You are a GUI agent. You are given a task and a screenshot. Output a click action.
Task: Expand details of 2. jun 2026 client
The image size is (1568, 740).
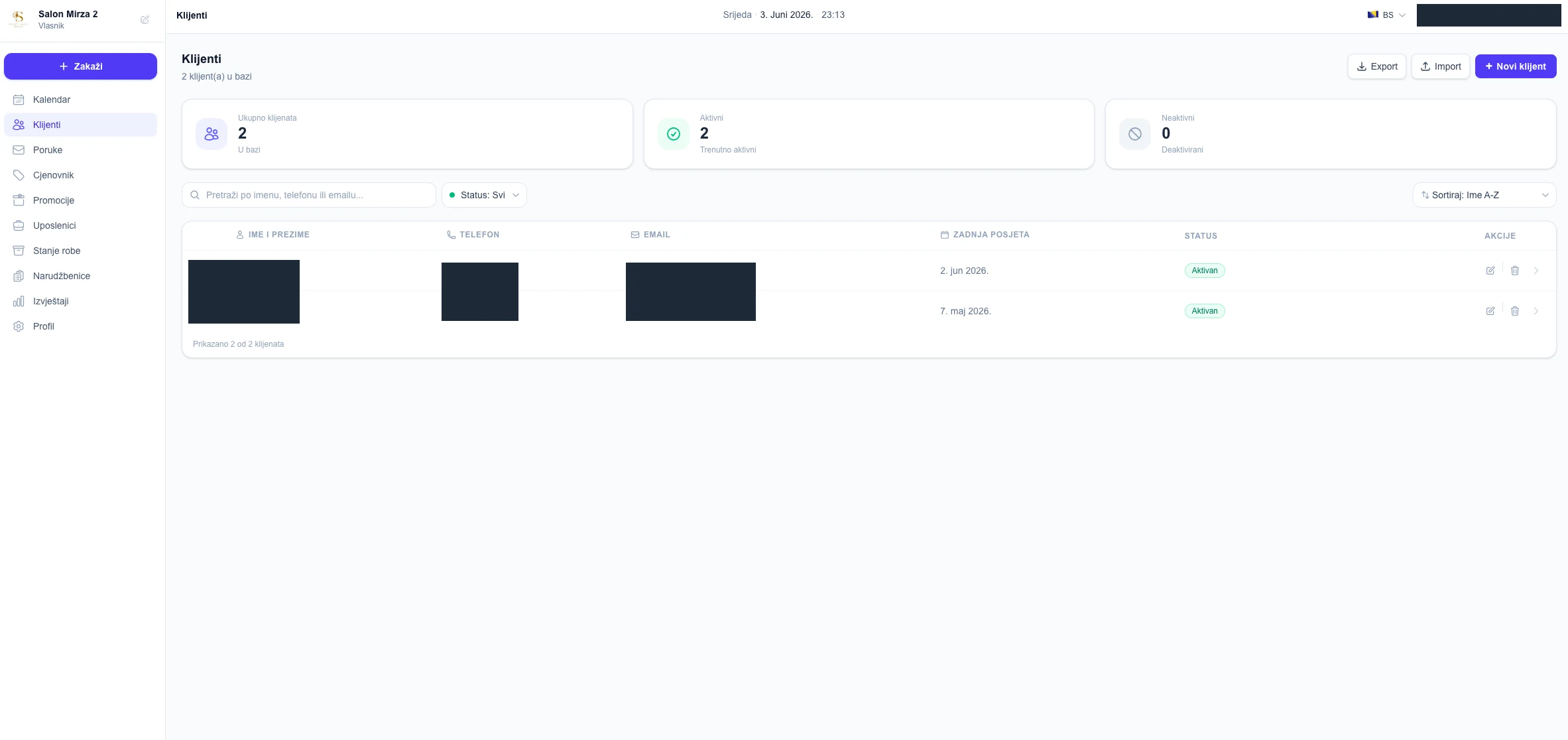(1536, 271)
